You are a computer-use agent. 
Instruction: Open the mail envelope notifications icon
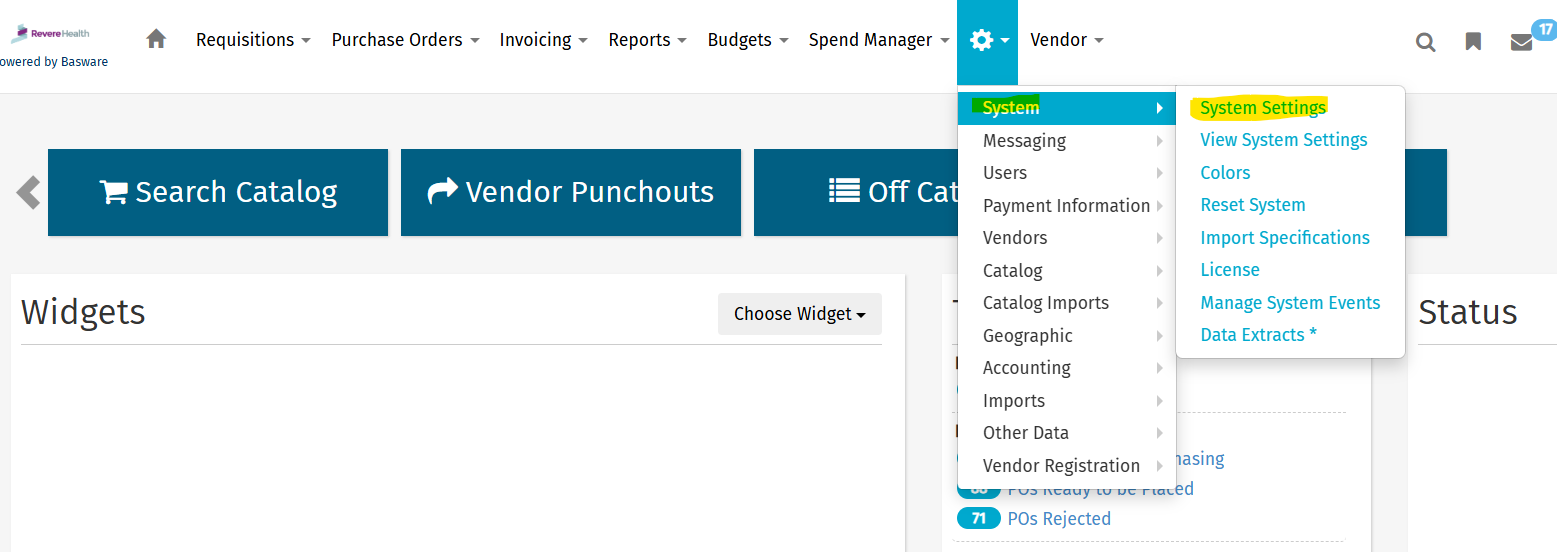click(x=1521, y=42)
